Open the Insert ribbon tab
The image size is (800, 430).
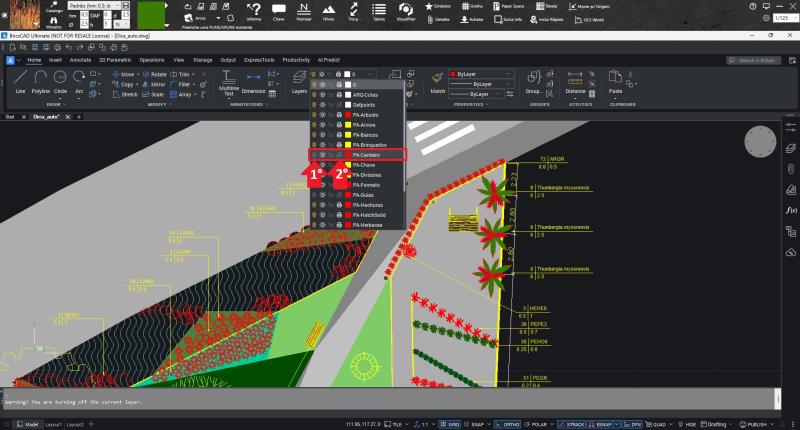tap(55, 60)
